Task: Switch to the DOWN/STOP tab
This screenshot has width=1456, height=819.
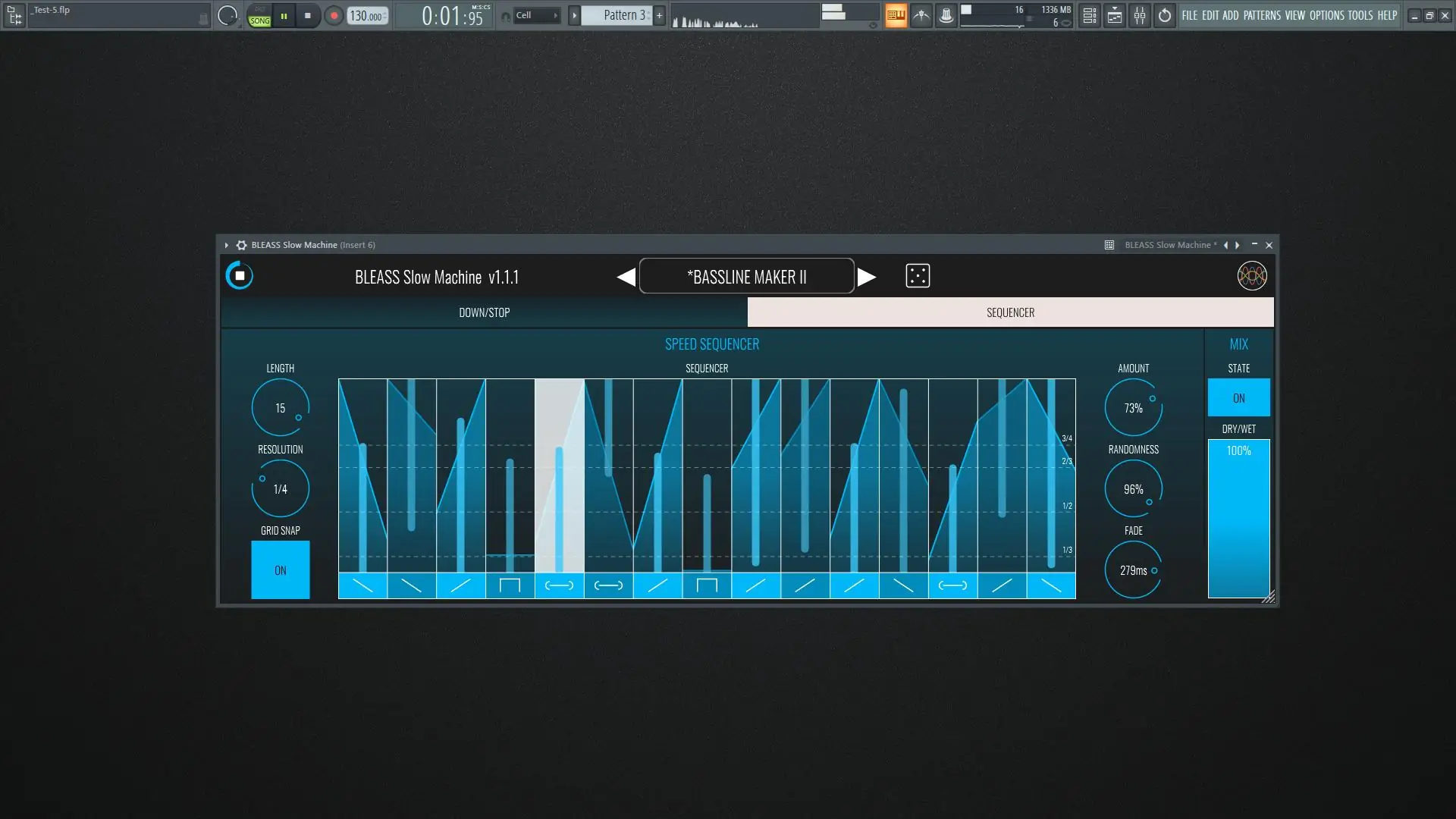Action: pyautogui.click(x=484, y=312)
